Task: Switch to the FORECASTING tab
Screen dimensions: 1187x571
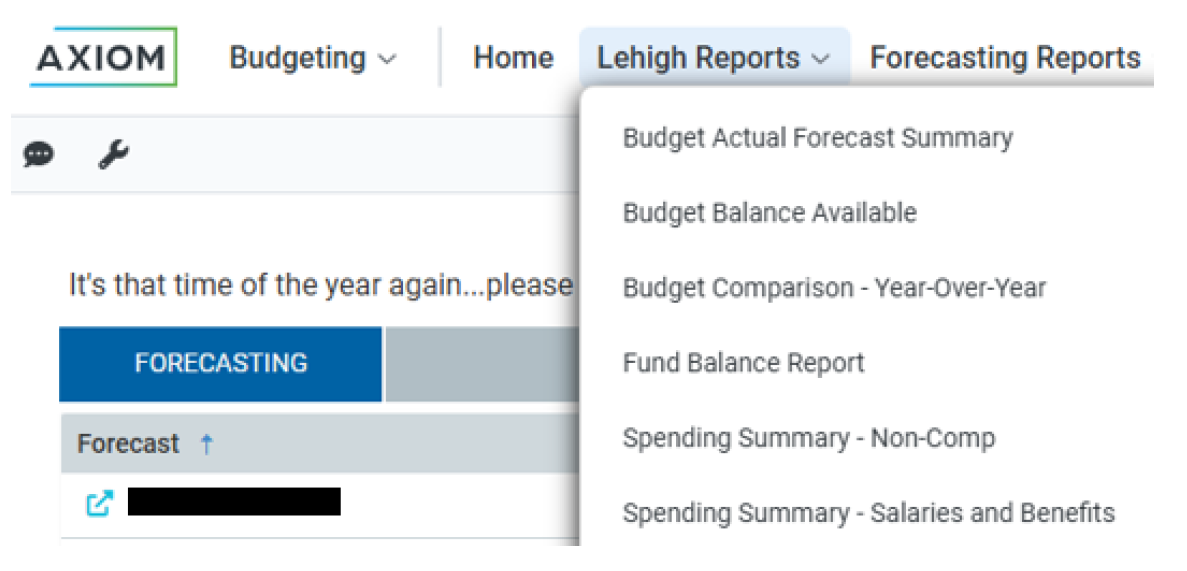Action: [x=221, y=363]
